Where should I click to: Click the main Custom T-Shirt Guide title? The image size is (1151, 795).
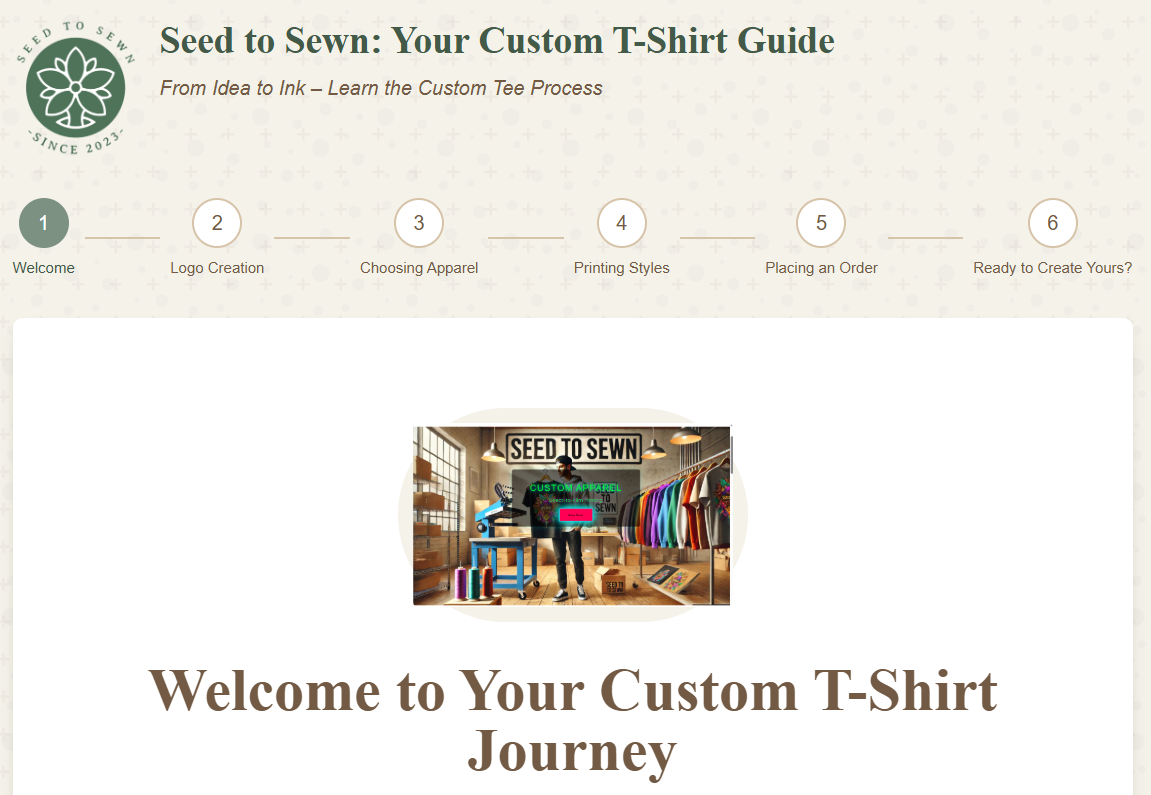(x=497, y=40)
